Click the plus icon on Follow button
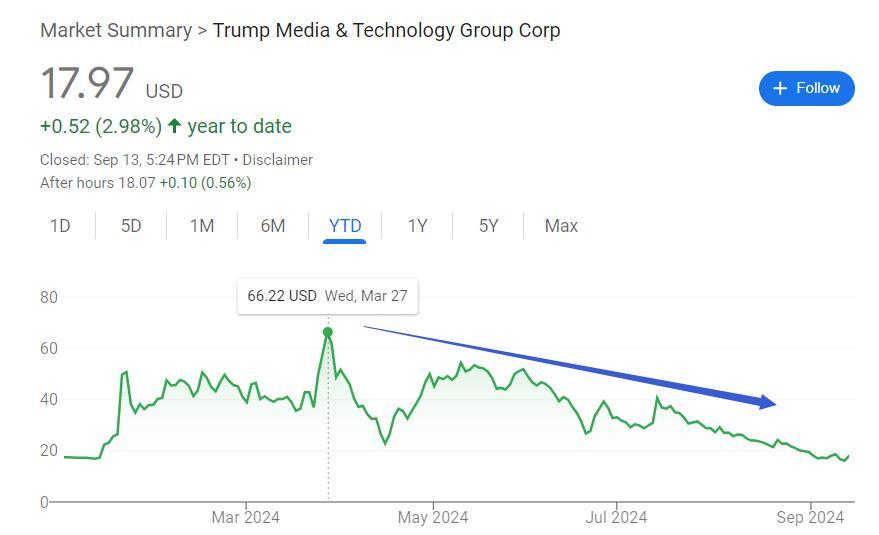 click(x=781, y=88)
